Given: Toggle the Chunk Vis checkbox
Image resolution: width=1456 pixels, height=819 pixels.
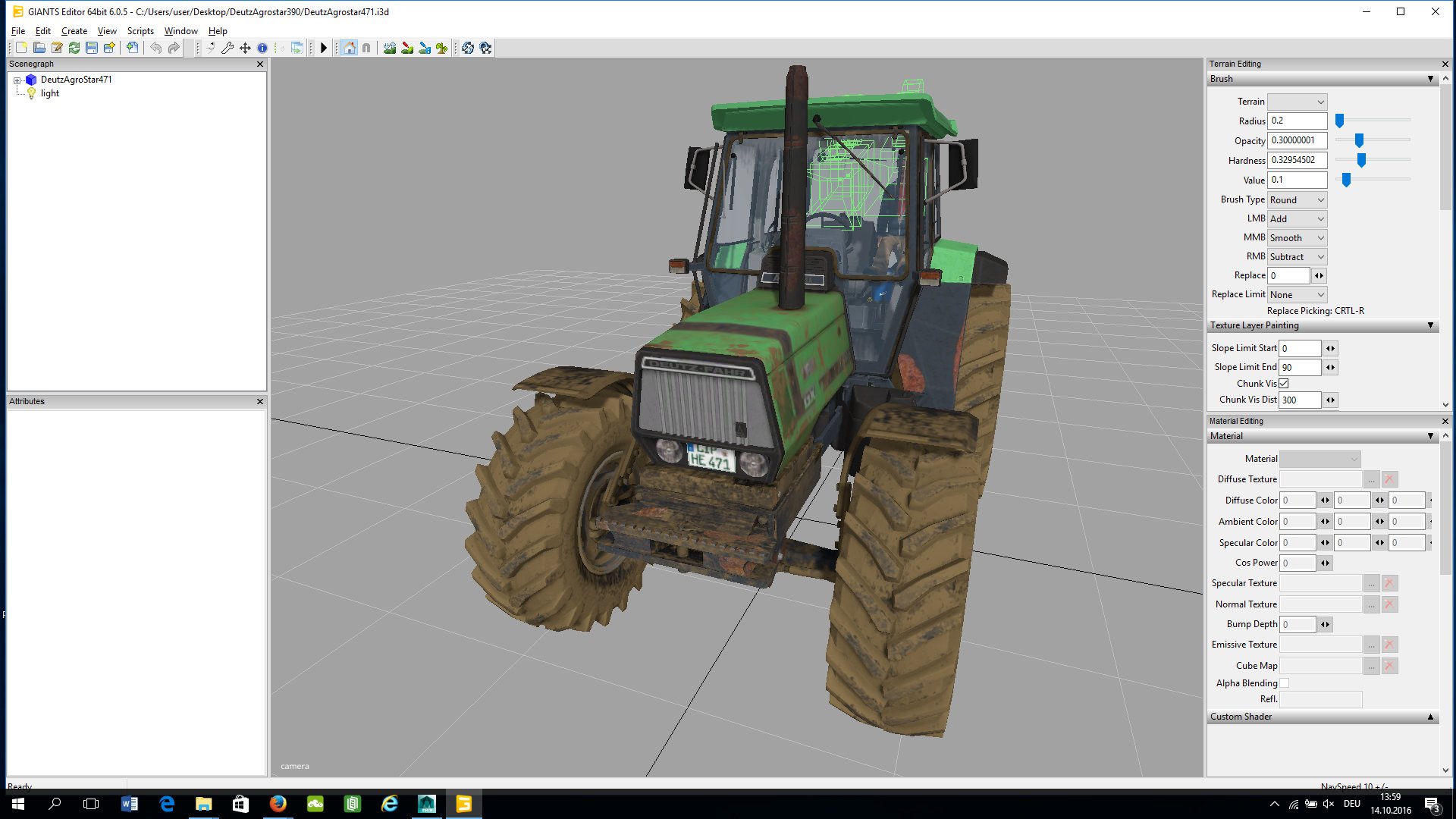Looking at the screenshot, I should pos(1284,384).
